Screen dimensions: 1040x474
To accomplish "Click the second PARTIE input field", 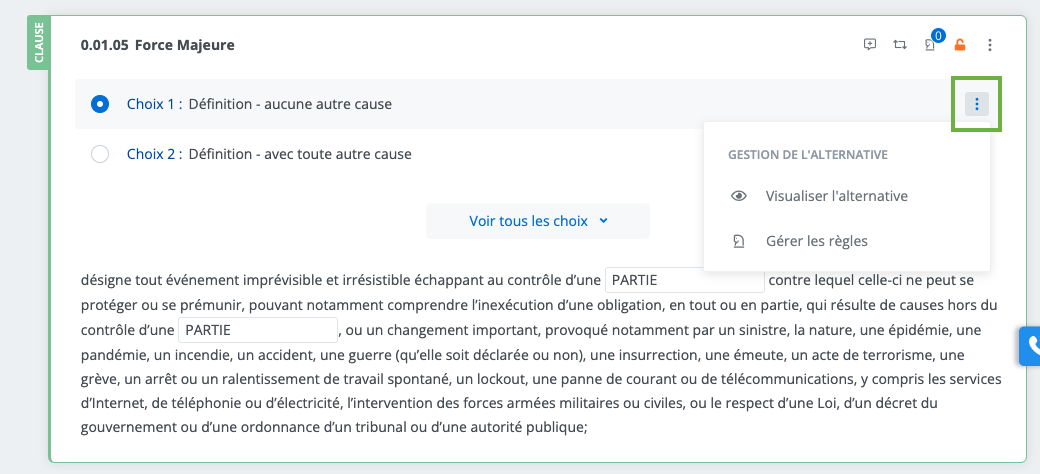I will click(258, 330).
